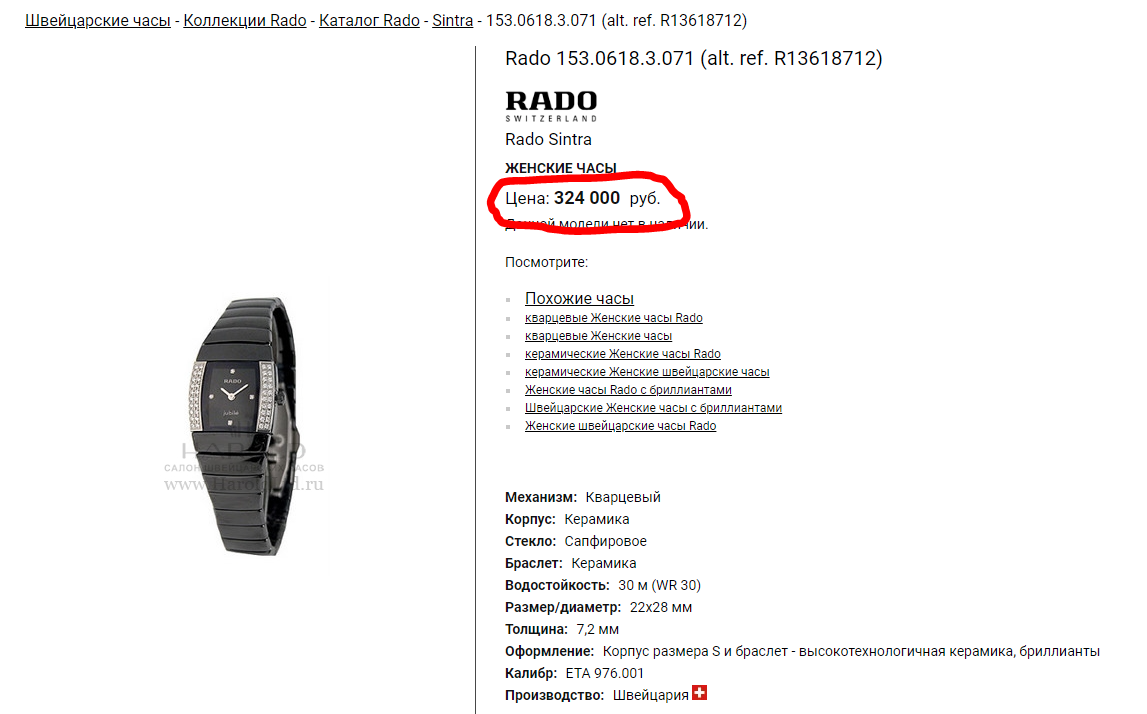Go to Коллекции Rado breadcrumb
This screenshot has width=1147, height=714.
coord(244,20)
